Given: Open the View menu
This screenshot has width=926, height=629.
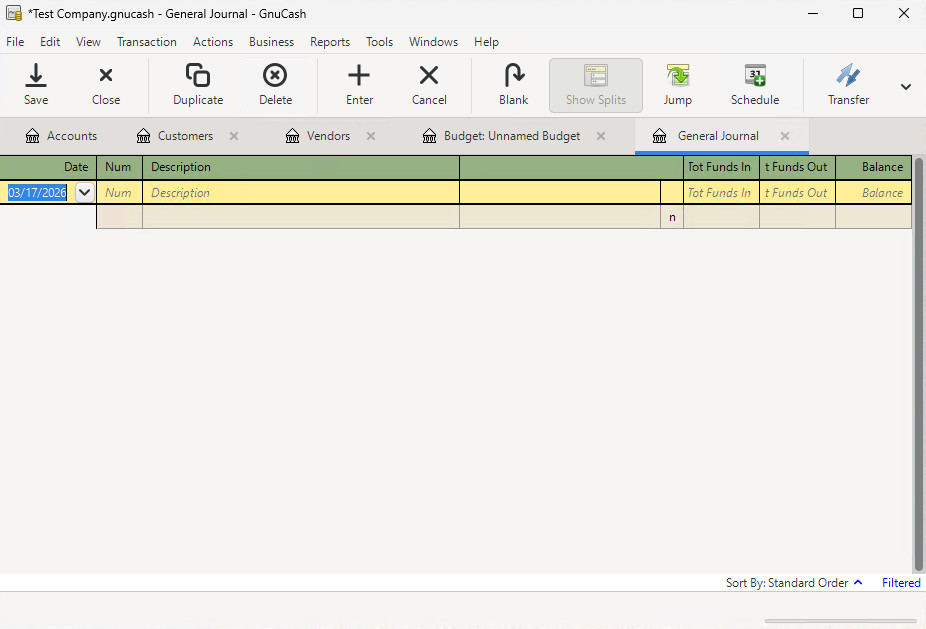Looking at the screenshot, I should [88, 42].
